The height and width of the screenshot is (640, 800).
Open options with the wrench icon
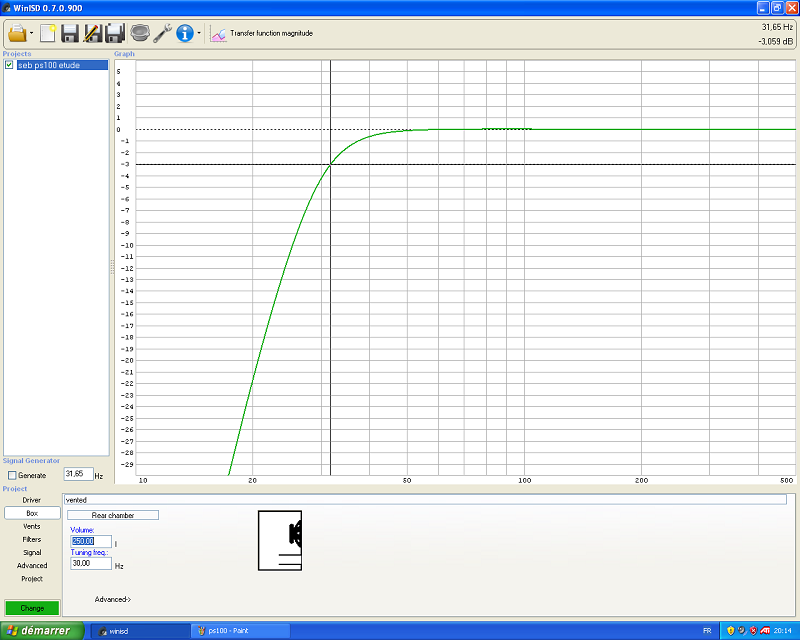[162, 33]
